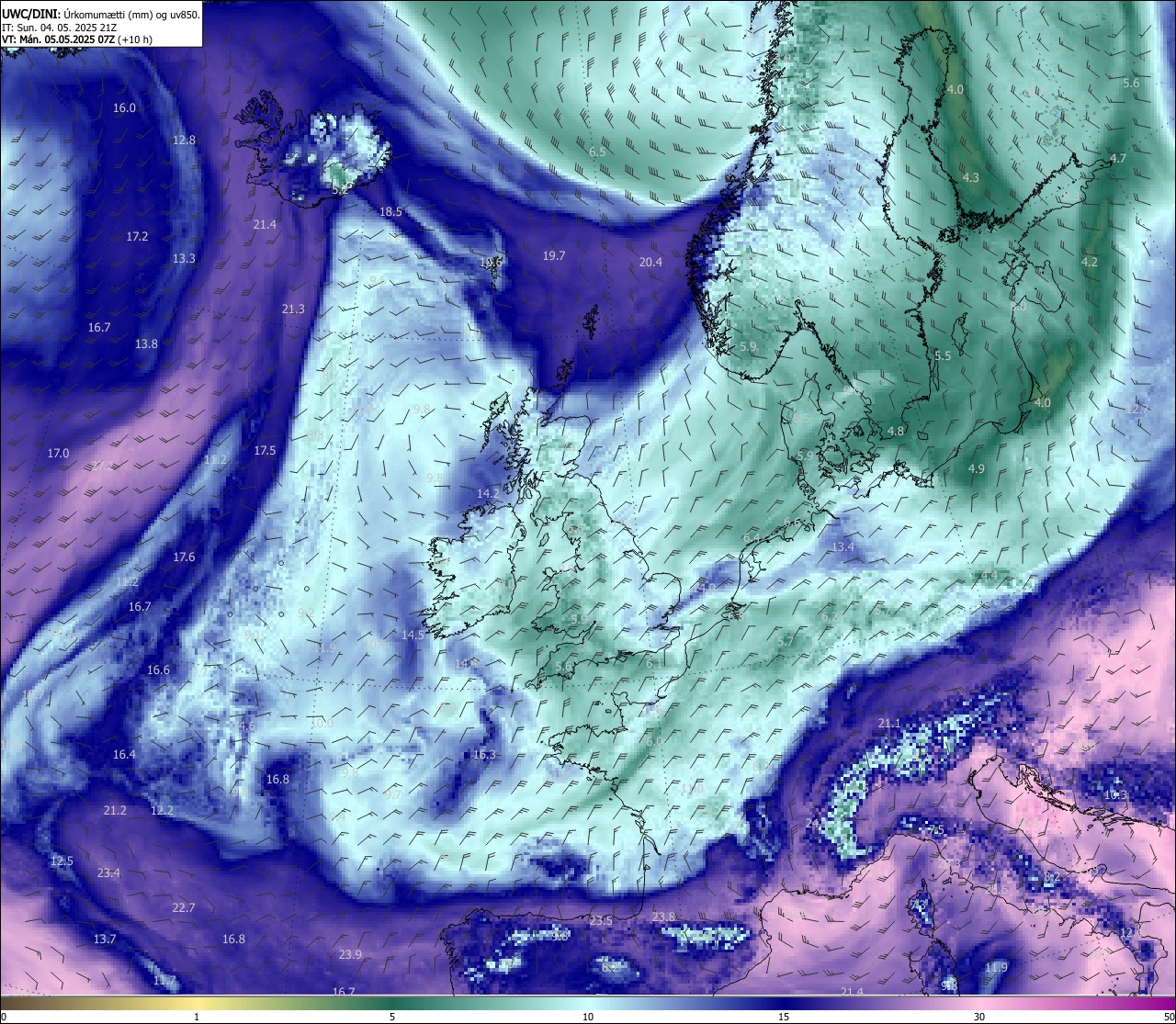Click the 13.3 value label
1176x1024 pixels.
pyautogui.click(x=184, y=258)
